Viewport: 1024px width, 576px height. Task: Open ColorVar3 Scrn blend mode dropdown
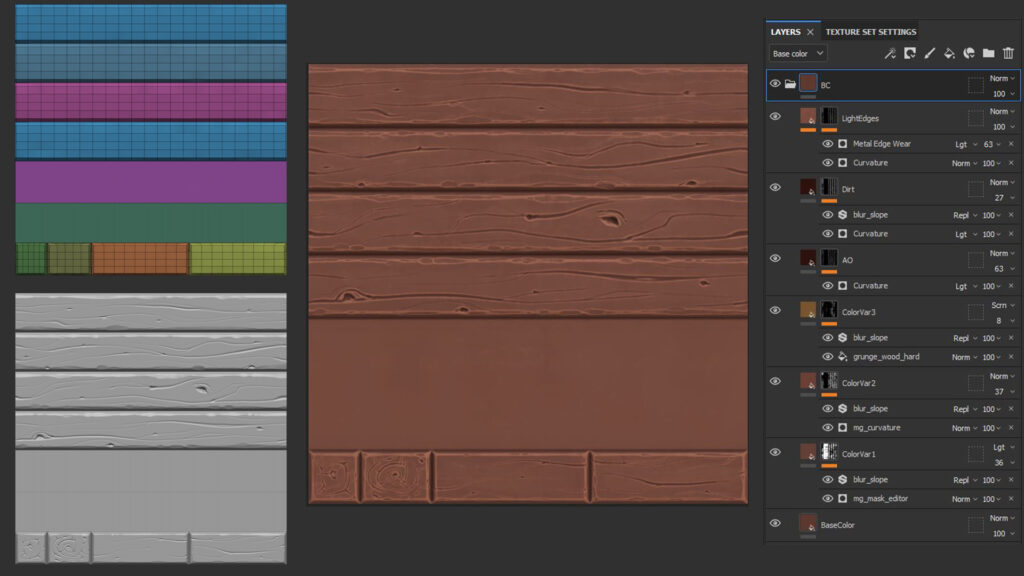[x=1002, y=306]
